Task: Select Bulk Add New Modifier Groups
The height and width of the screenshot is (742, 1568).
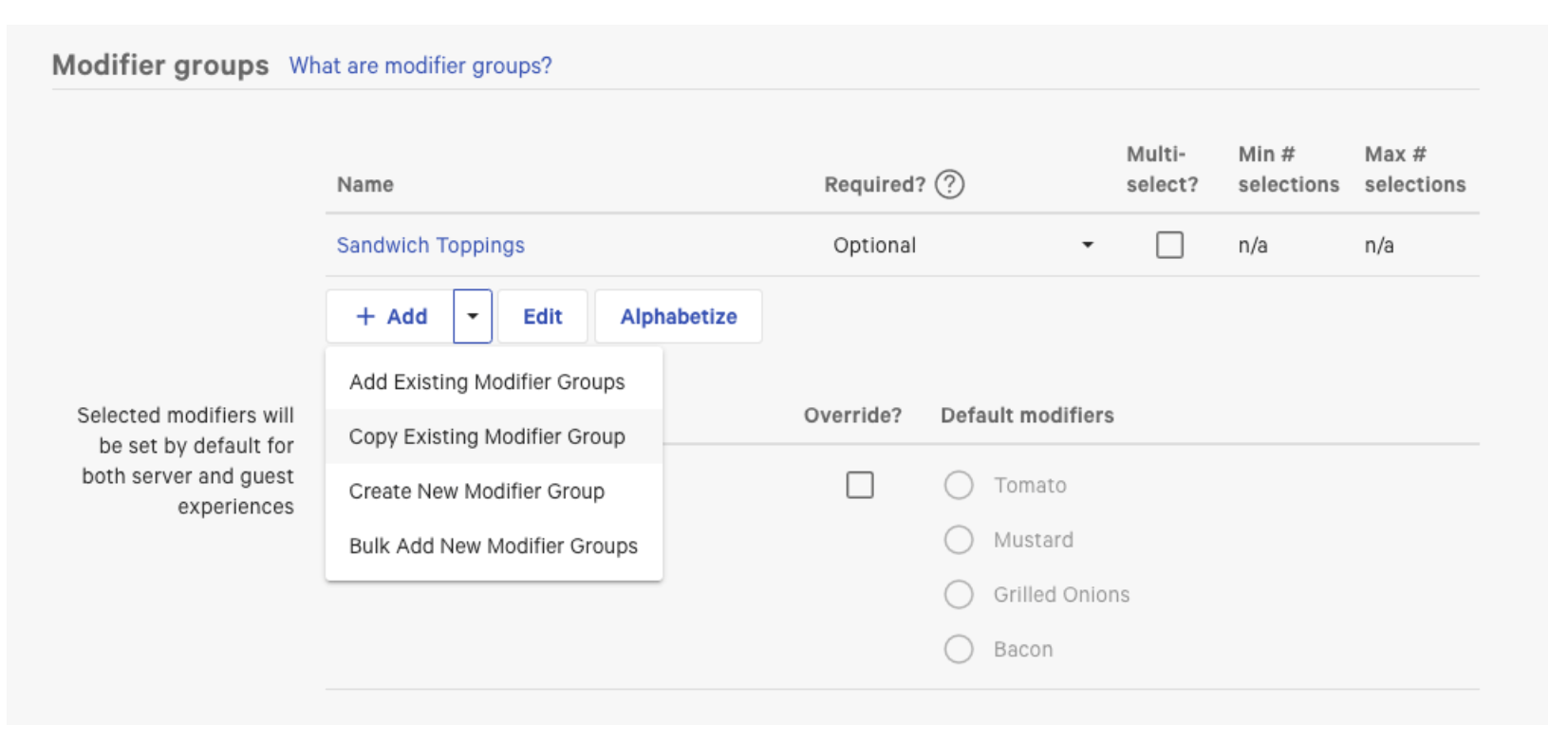Action: (494, 546)
